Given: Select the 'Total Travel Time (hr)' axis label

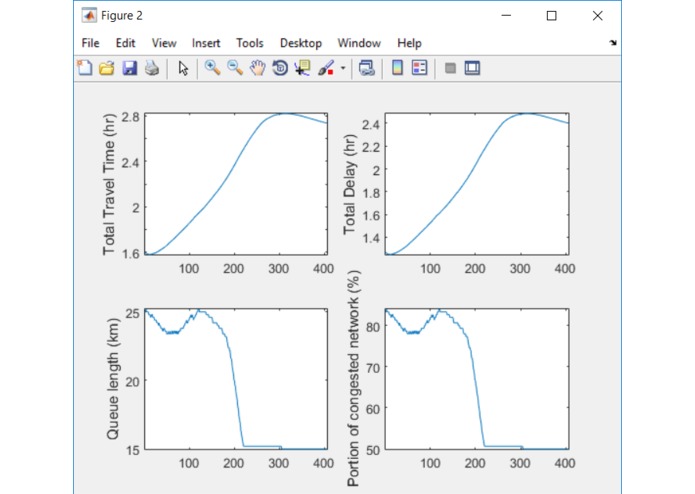Looking at the screenshot, I should [x=109, y=184].
